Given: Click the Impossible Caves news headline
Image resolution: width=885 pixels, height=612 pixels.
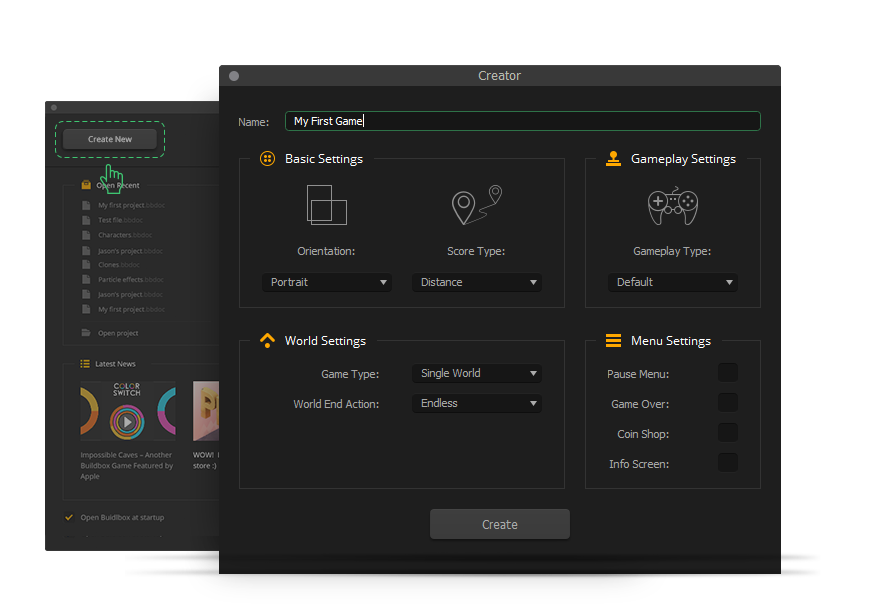Looking at the screenshot, I should pos(126,465).
